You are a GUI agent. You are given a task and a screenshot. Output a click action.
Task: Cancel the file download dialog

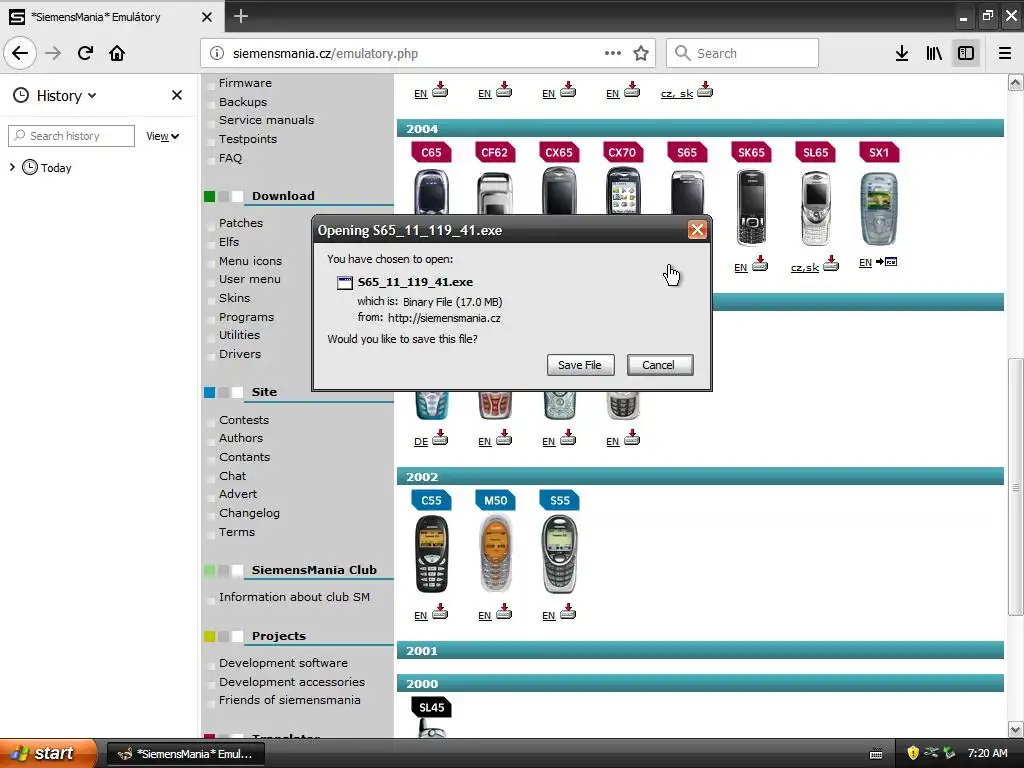click(659, 365)
